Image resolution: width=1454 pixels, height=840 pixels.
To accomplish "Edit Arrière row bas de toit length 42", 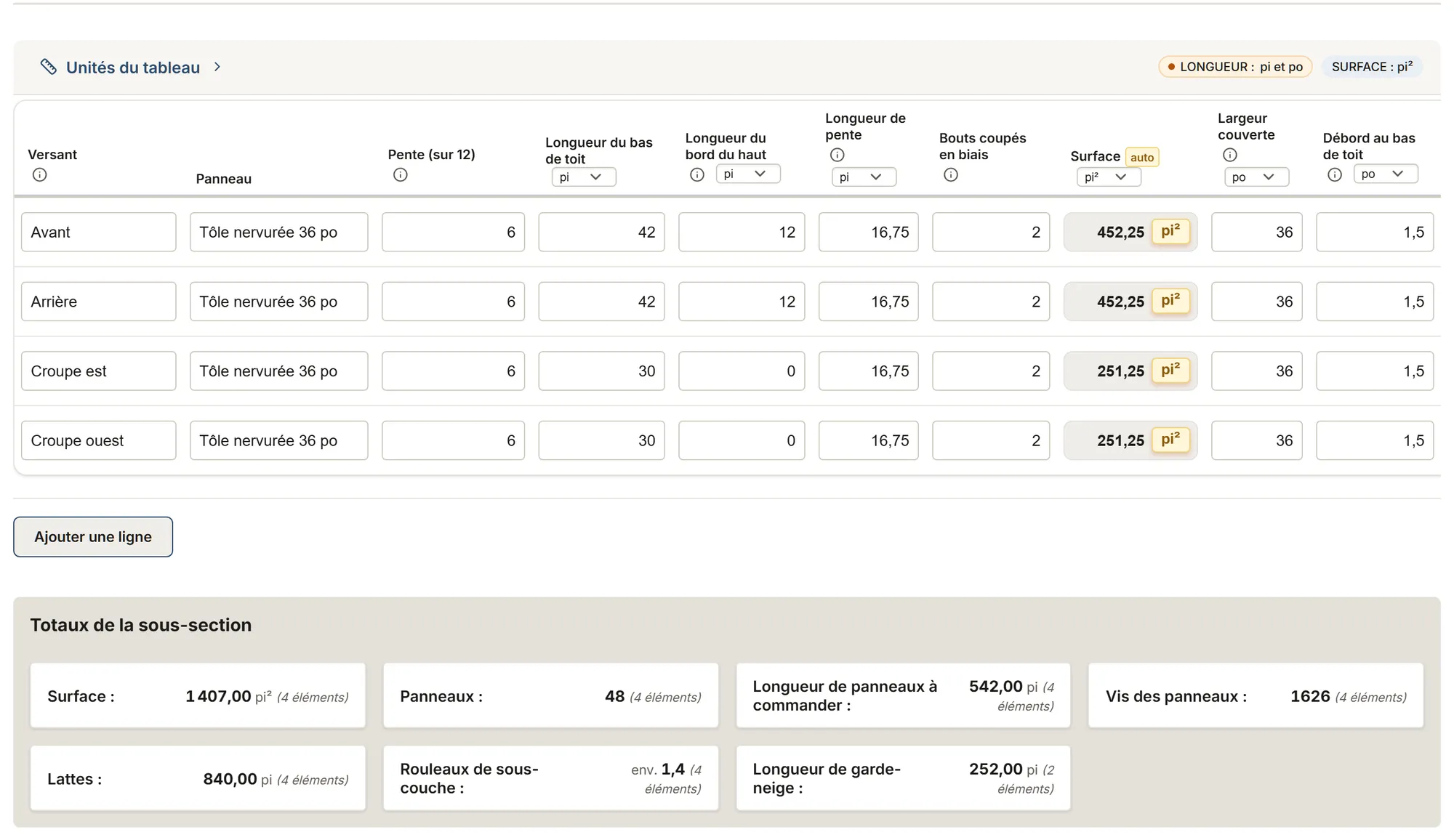I will 601,302.
